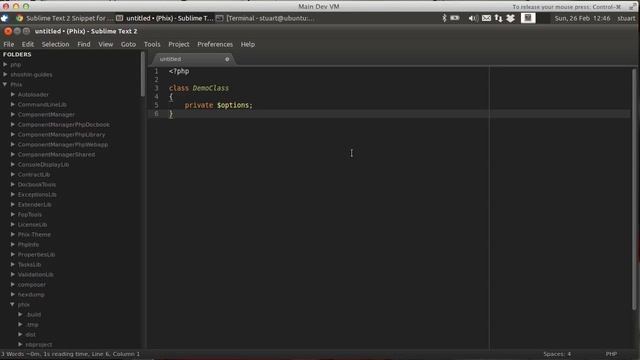This screenshot has width=640, height=360.
Task: Click the network up-down arrows indicator
Action: 498,18
